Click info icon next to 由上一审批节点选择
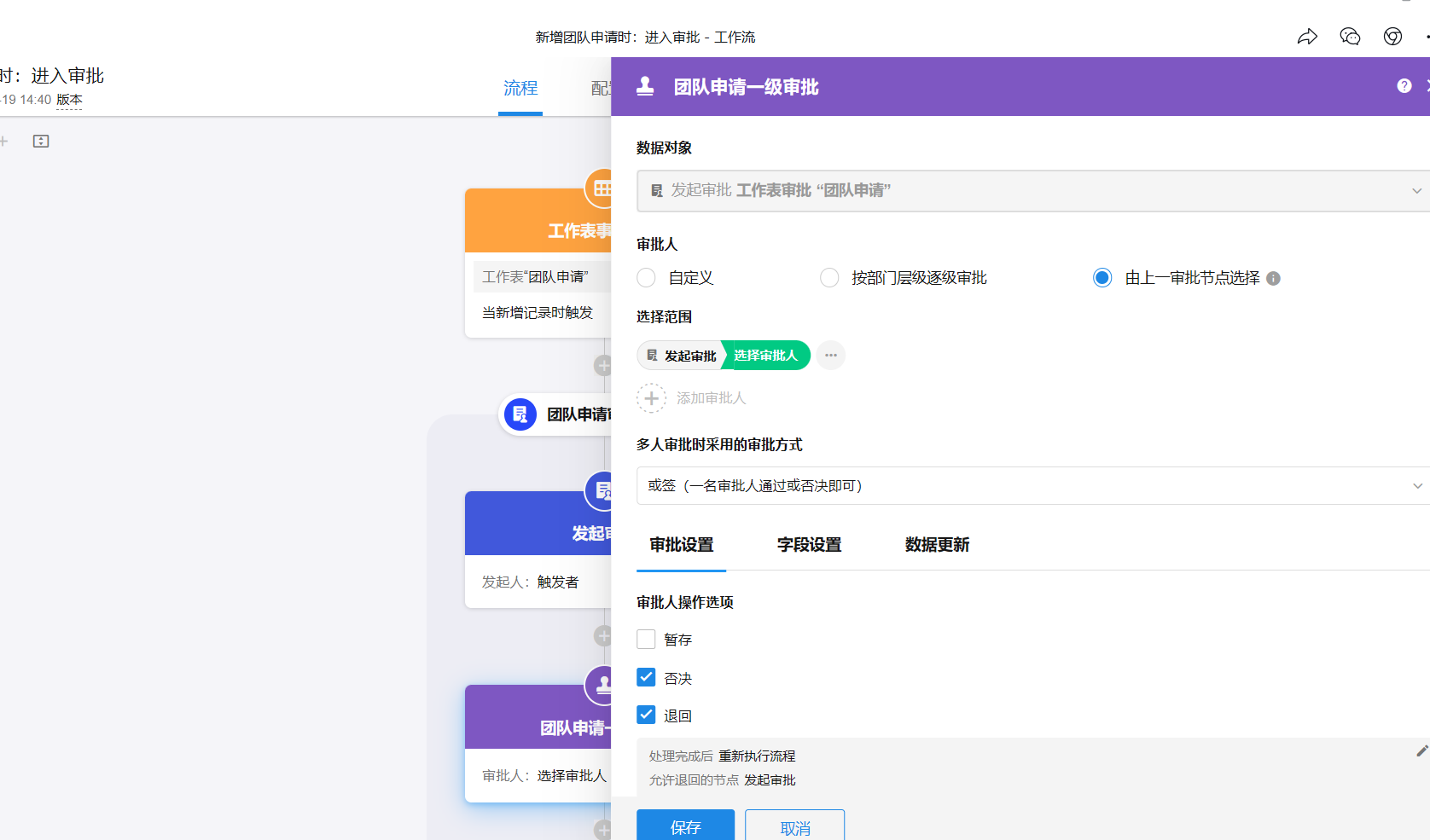1430x840 pixels. pyautogui.click(x=1273, y=279)
